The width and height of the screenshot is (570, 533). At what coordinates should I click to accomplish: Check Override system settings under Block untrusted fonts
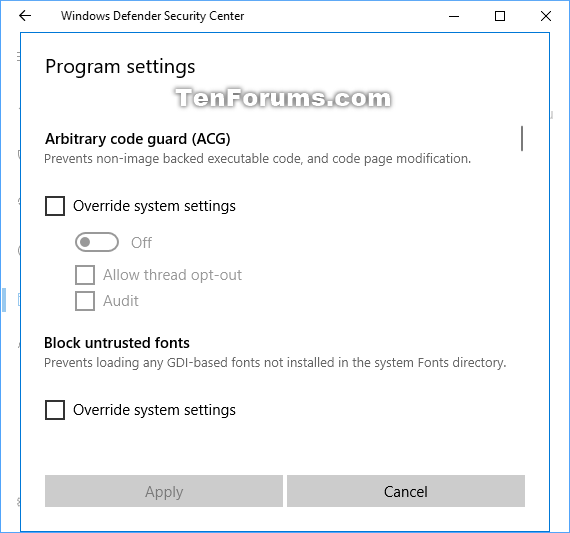(55, 410)
